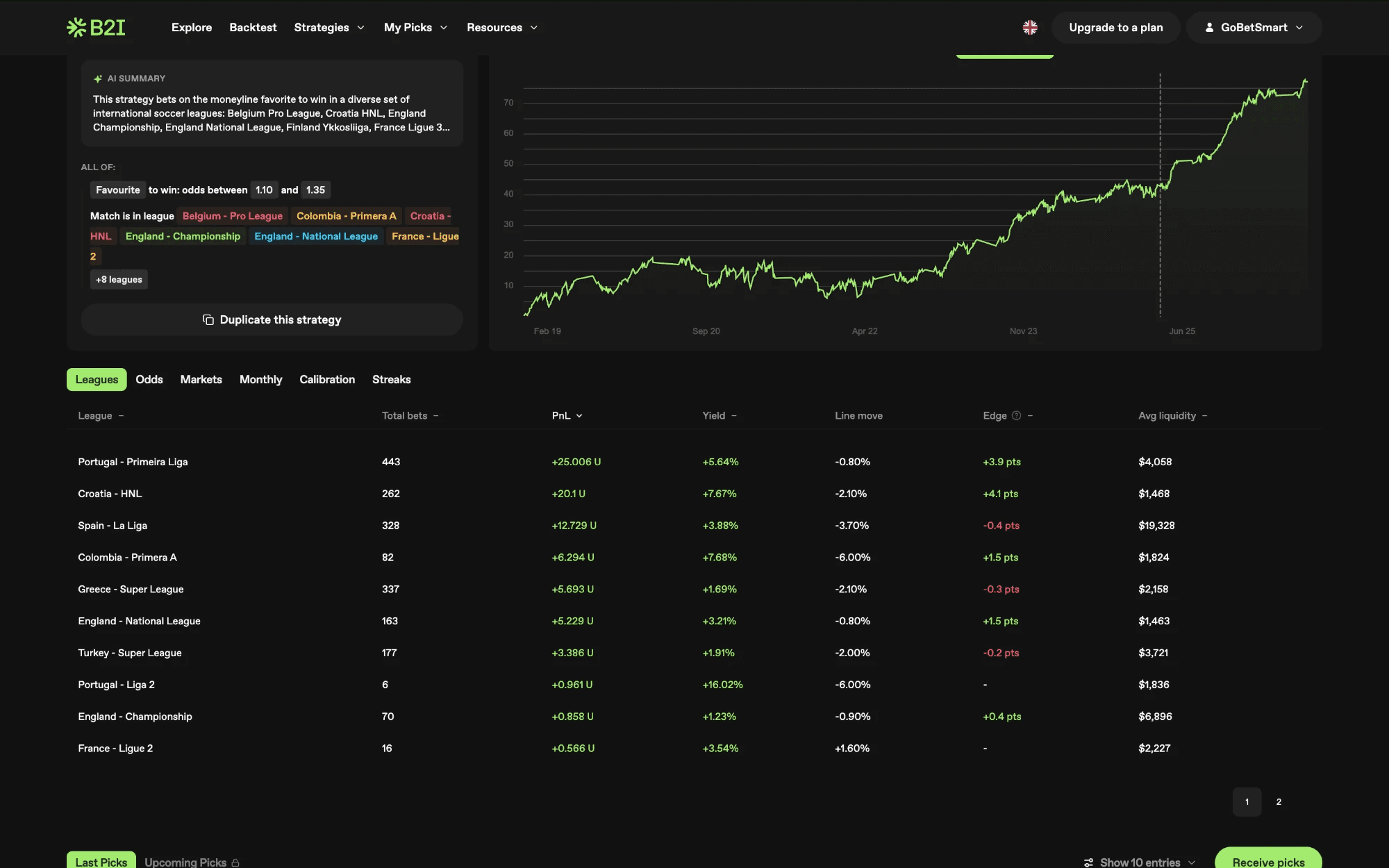Image resolution: width=1389 pixels, height=868 pixels.
Task: Click Turkey - Super League row
Action: (x=694, y=653)
